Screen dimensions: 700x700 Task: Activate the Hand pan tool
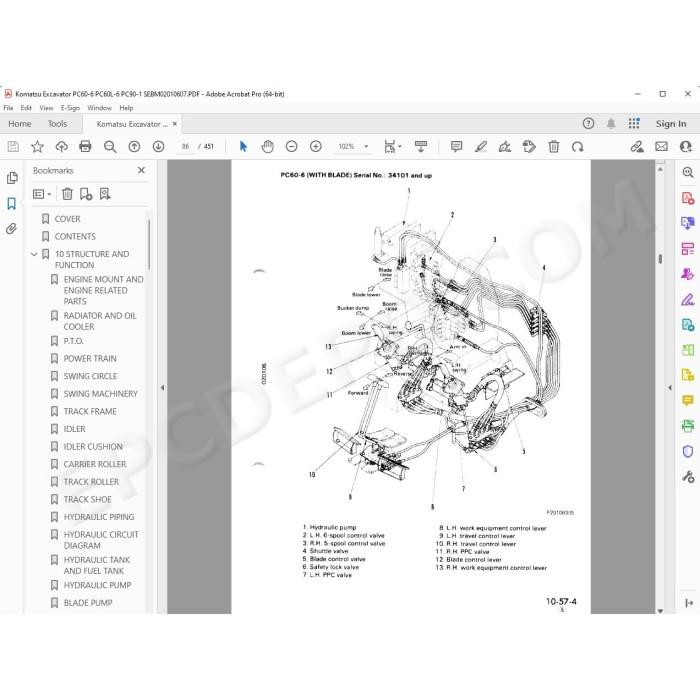[x=267, y=146]
